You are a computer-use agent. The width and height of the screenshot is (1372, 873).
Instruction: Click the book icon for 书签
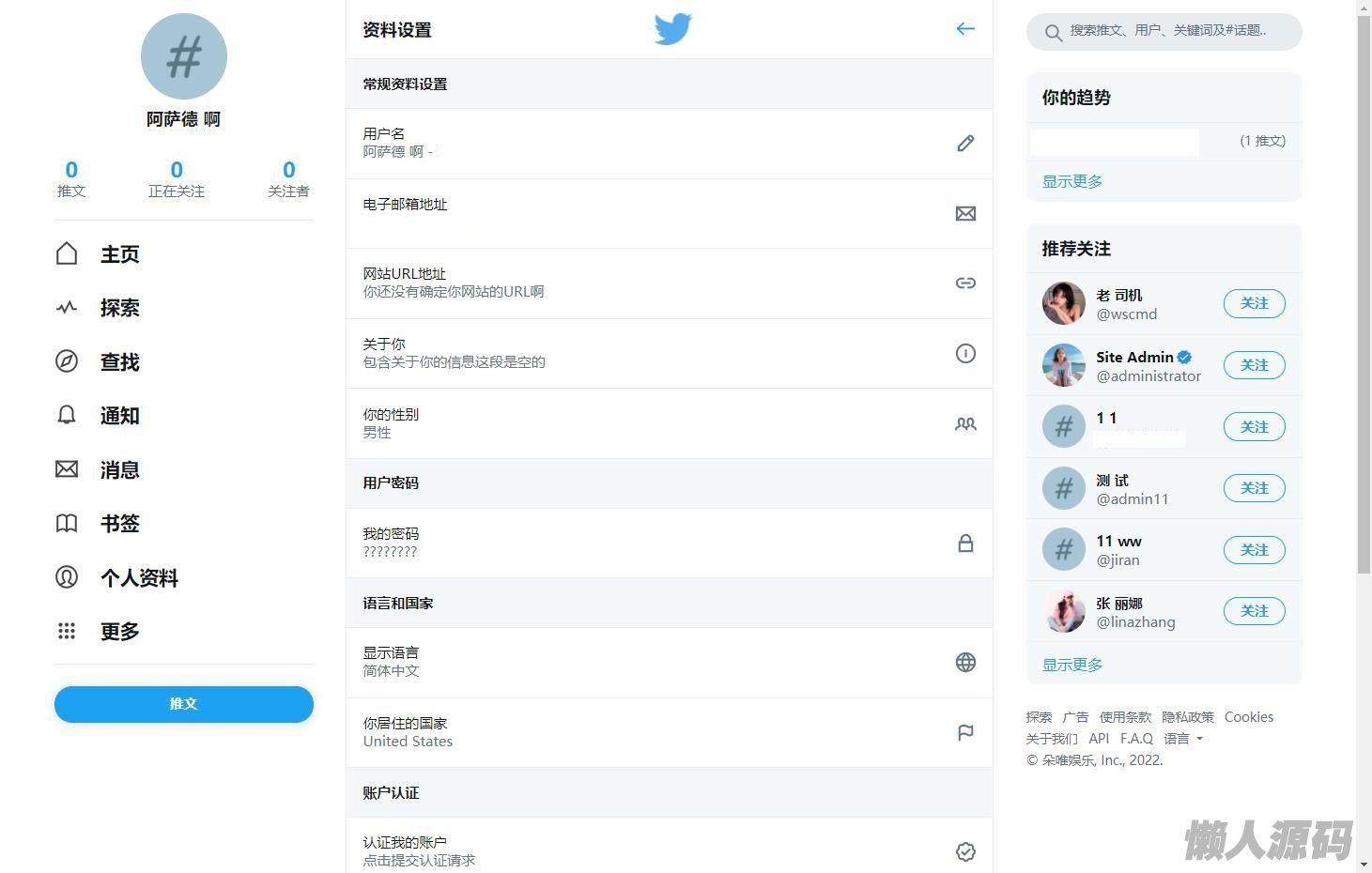[67, 523]
